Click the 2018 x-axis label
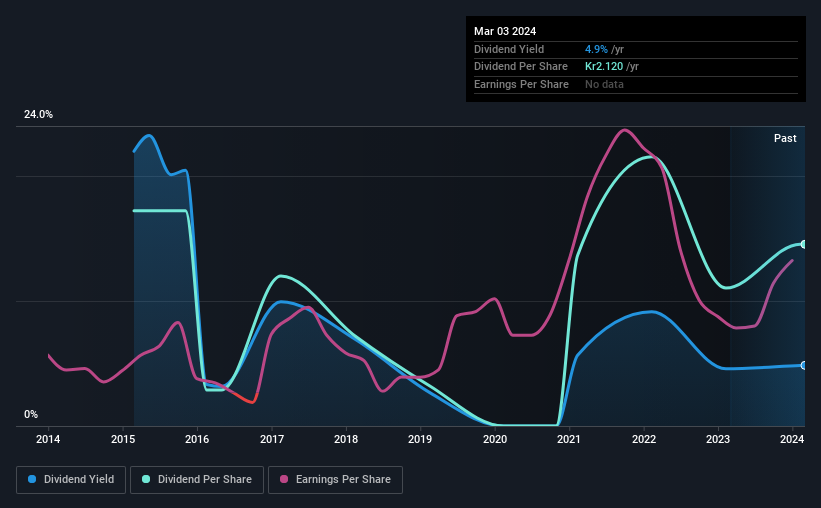Screen dimensions: 821x508 pyautogui.click(x=346, y=439)
